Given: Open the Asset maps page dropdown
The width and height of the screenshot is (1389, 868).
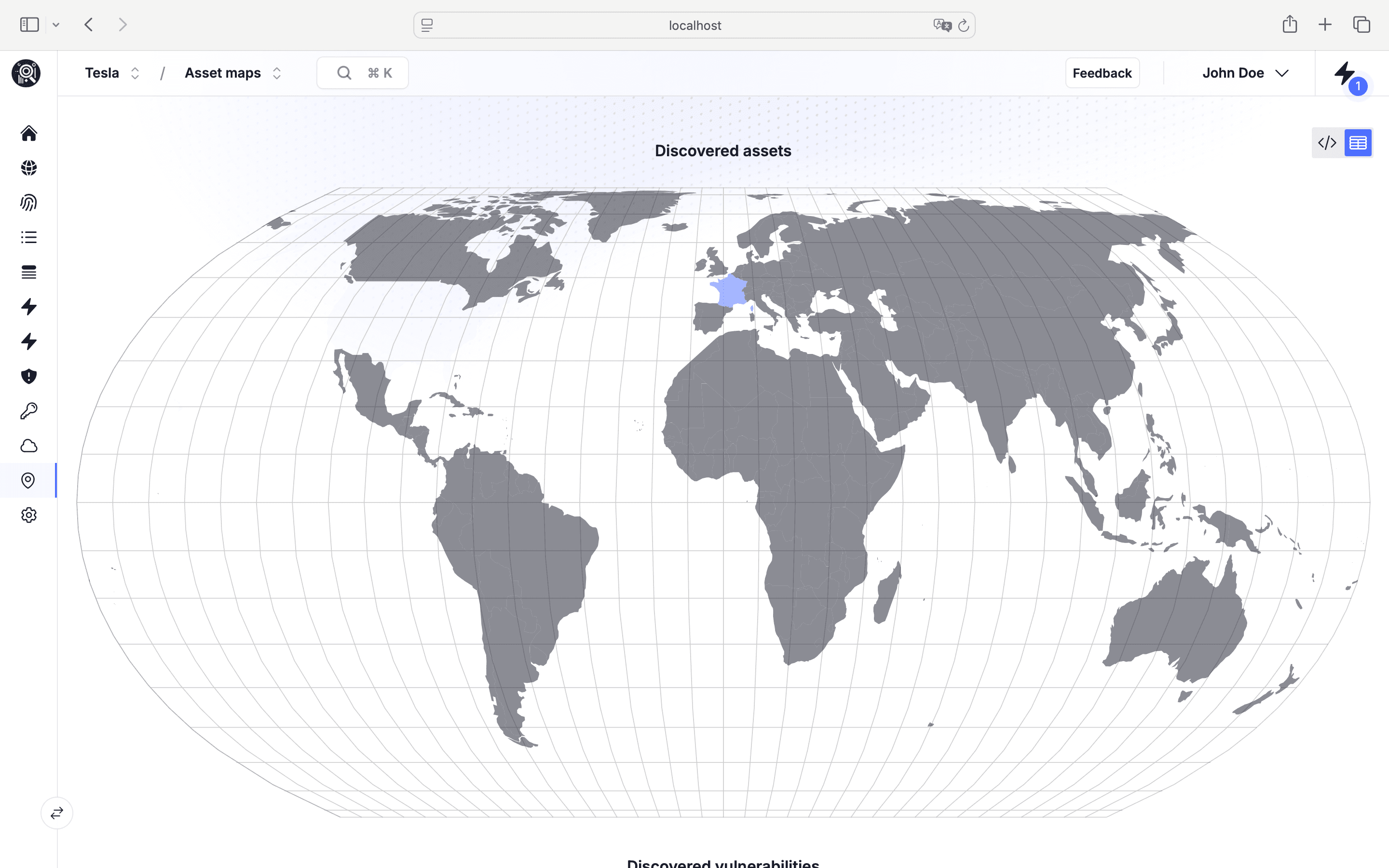Looking at the screenshot, I should 232,73.
